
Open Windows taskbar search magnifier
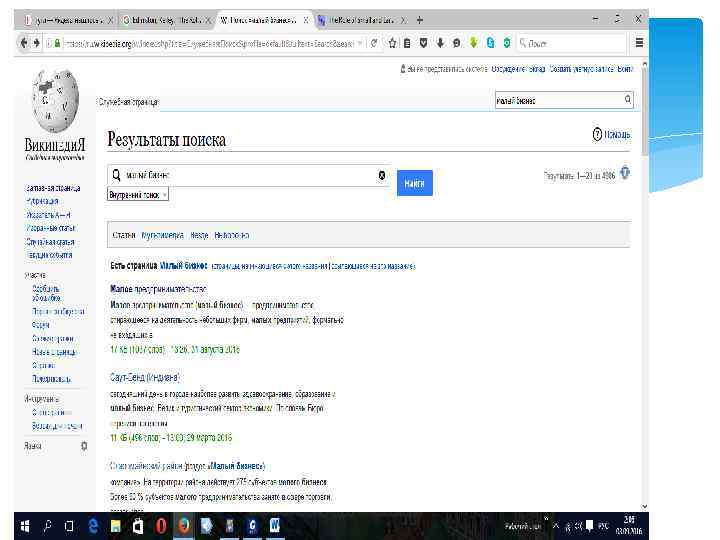tap(47, 526)
